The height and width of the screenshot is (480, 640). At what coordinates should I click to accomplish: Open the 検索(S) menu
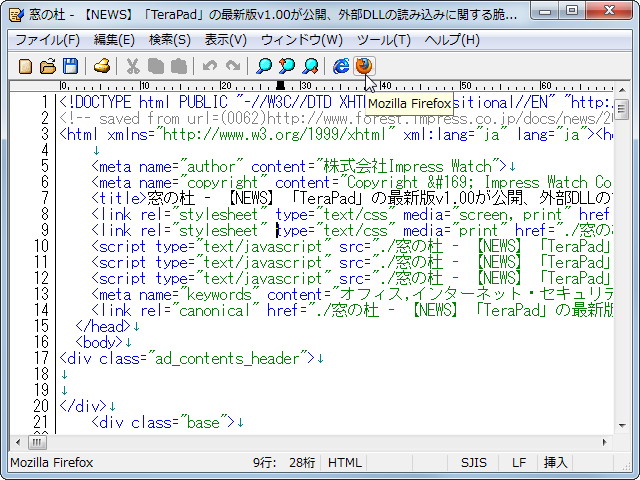170,40
